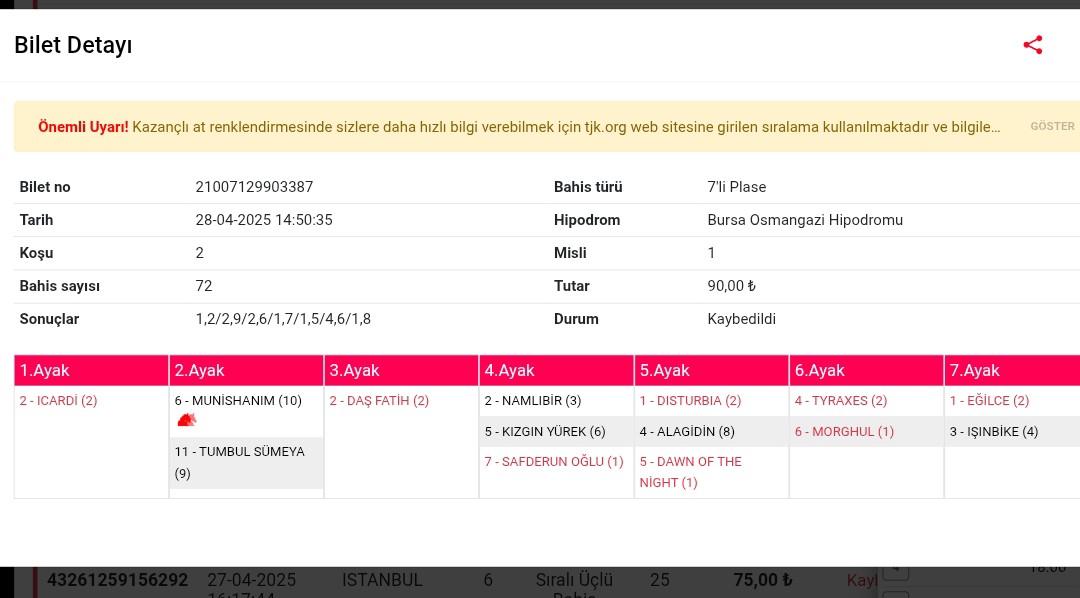Click the Misli value 1

tap(712, 253)
